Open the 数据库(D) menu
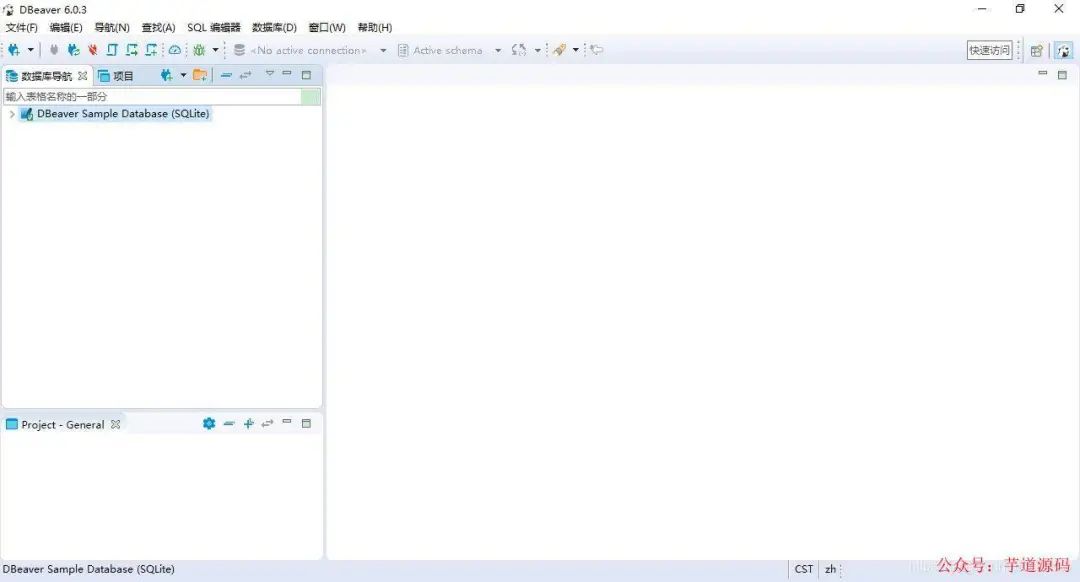Screen dimensions: 1080x582 [x=274, y=28]
